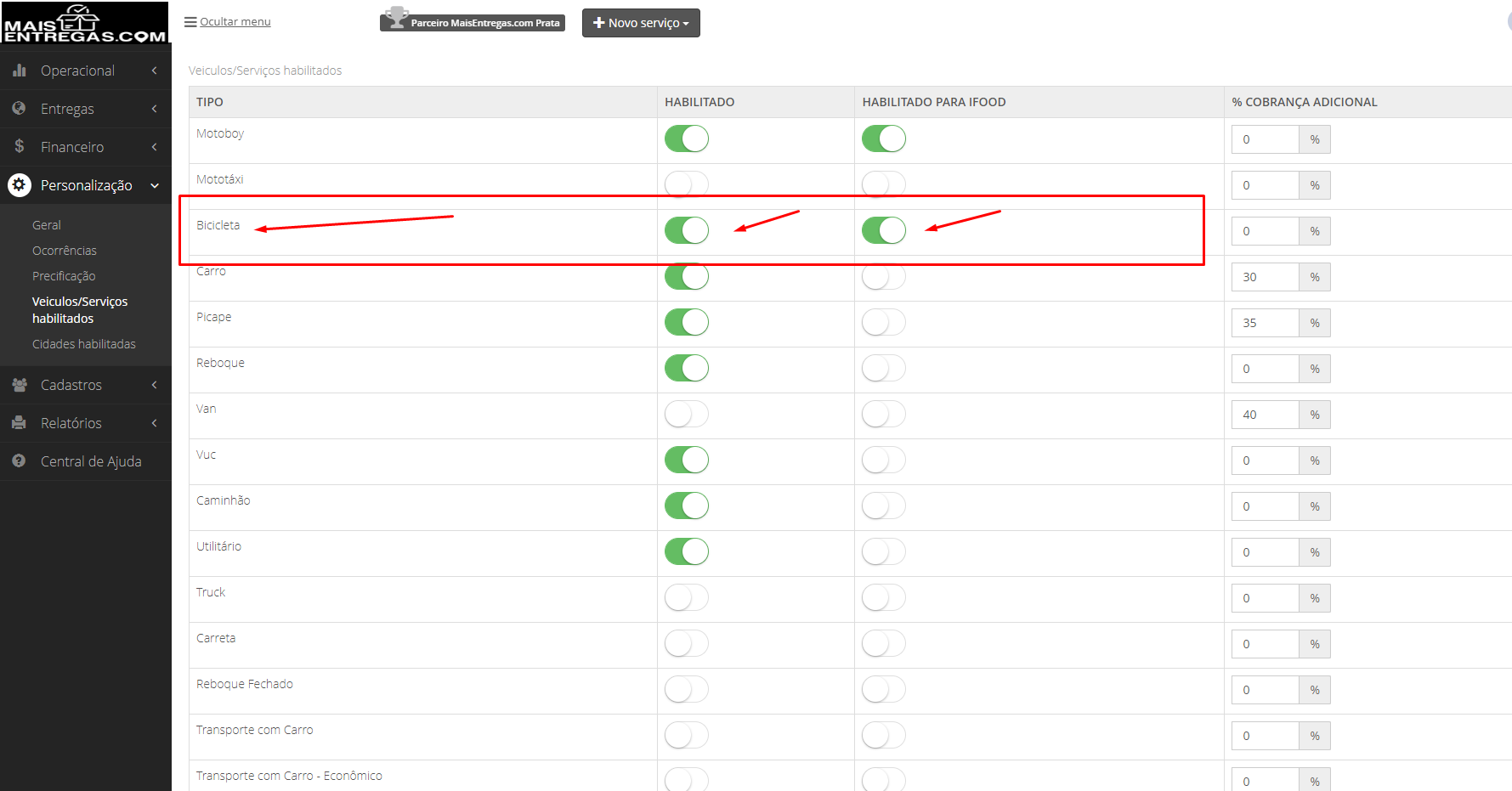Image resolution: width=1512 pixels, height=791 pixels.
Task: Click the hamburger icon beside Ocultar menu
Action: point(190,22)
